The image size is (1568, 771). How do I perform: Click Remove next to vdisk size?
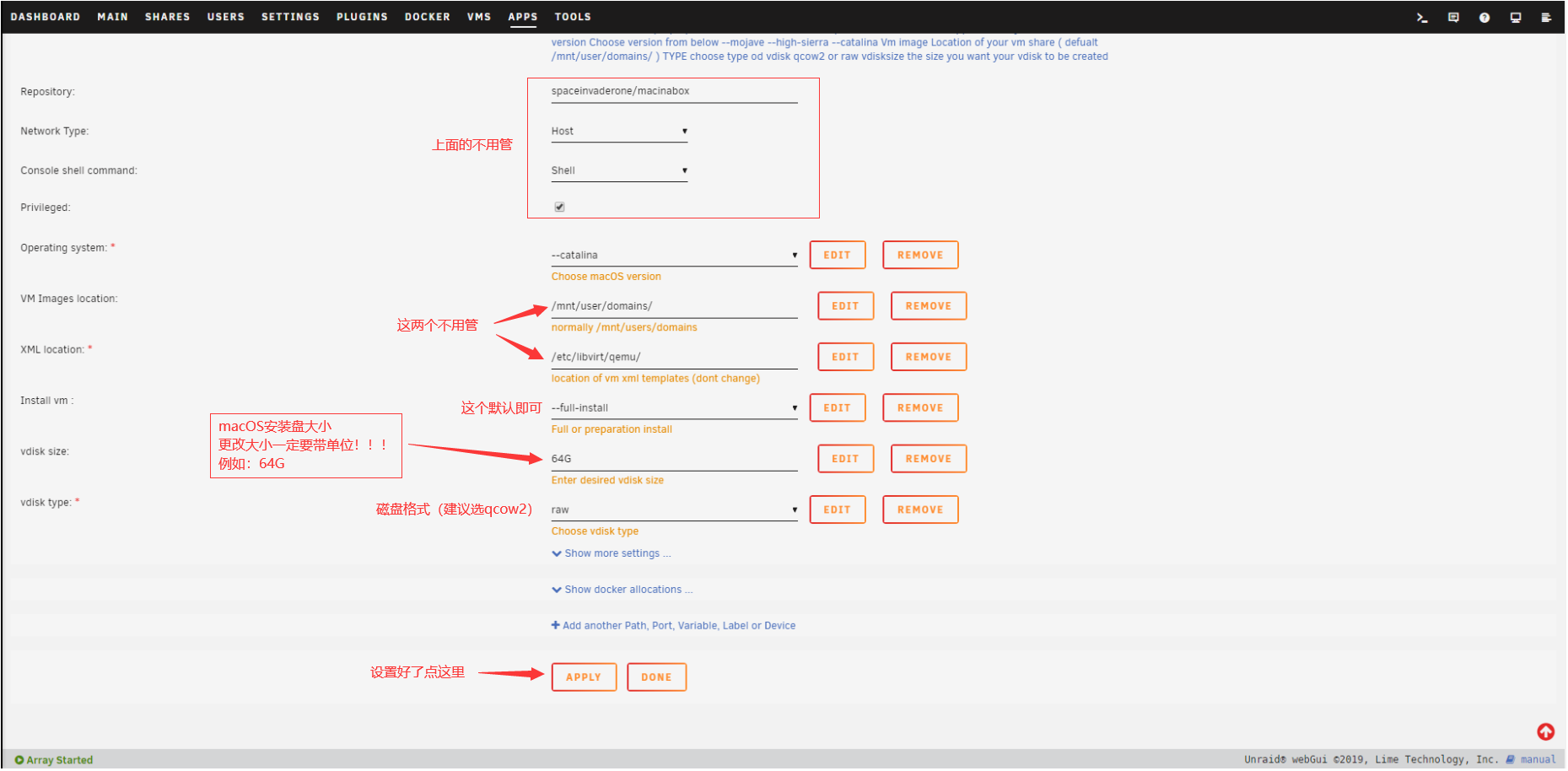(x=928, y=459)
